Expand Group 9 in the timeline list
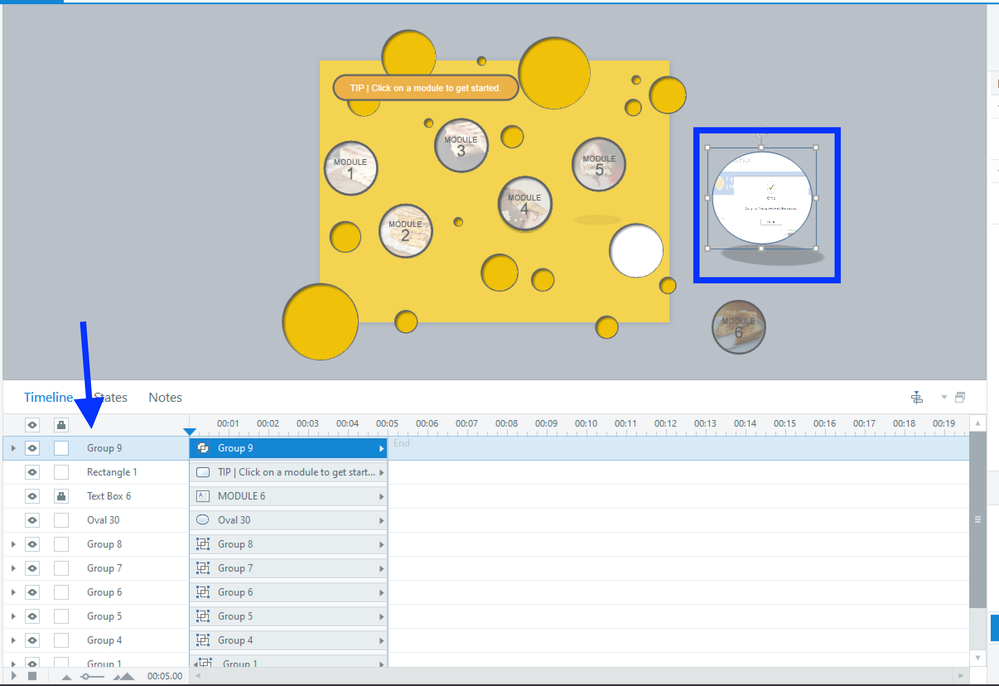999x686 pixels. pyautogui.click(x=13, y=448)
